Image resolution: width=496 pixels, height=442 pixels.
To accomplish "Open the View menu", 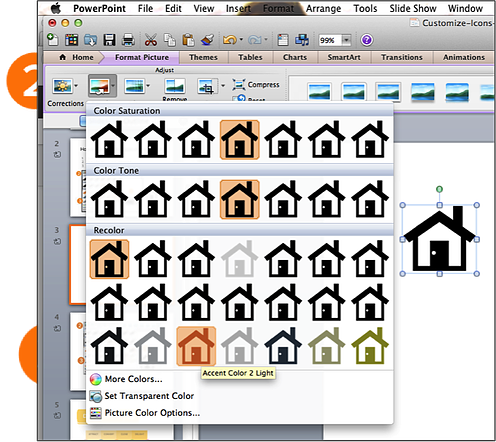I will [204, 8].
